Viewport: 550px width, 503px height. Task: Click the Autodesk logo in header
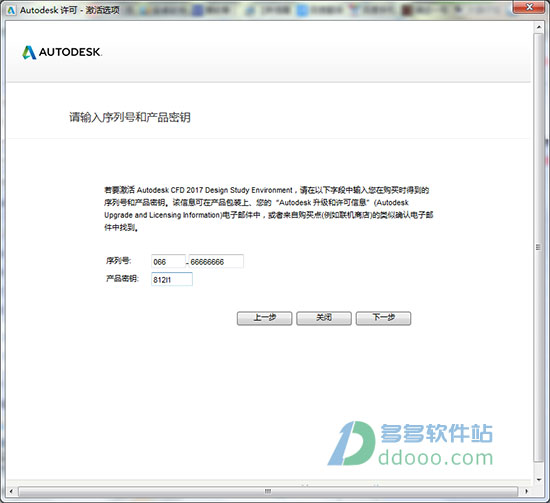click(62, 52)
